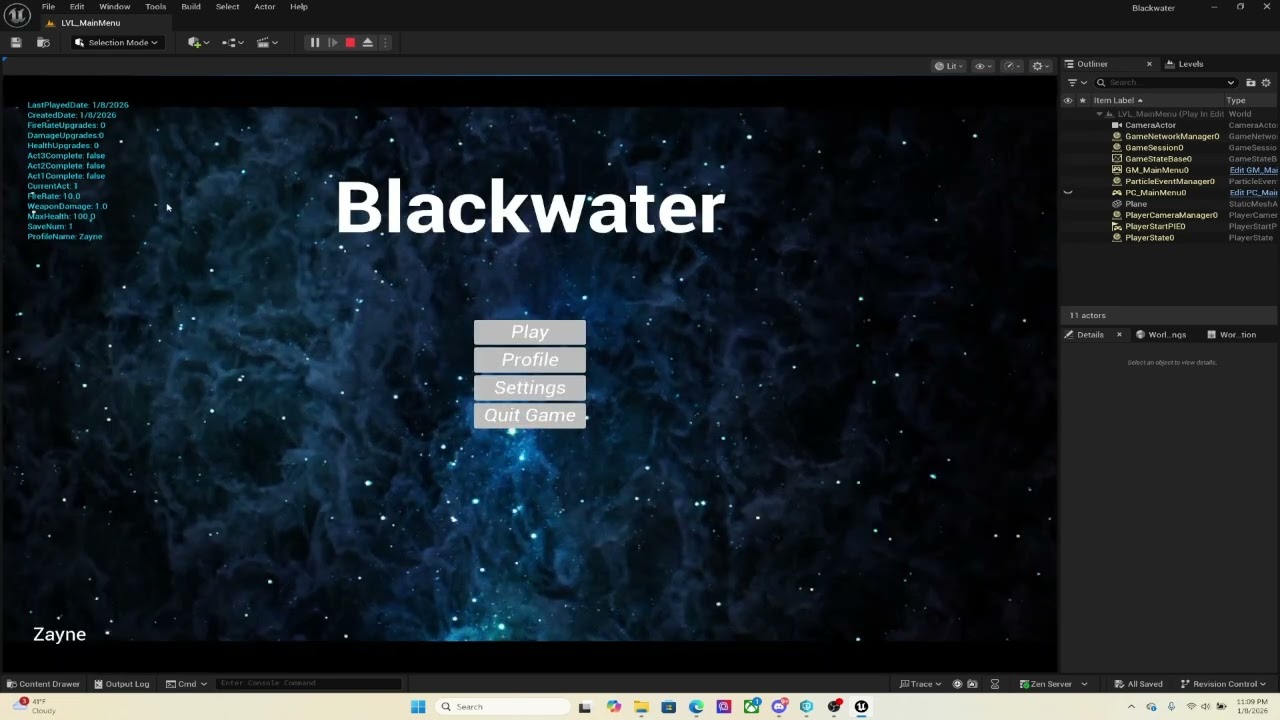
Task: Open the Help menu
Action: [298, 7]
